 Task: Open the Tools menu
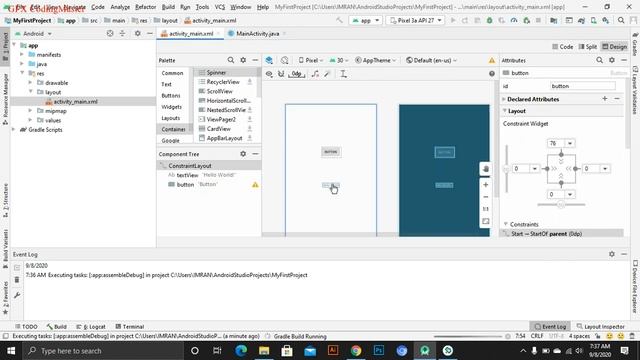pyautogui.click(x=202, y=7)
